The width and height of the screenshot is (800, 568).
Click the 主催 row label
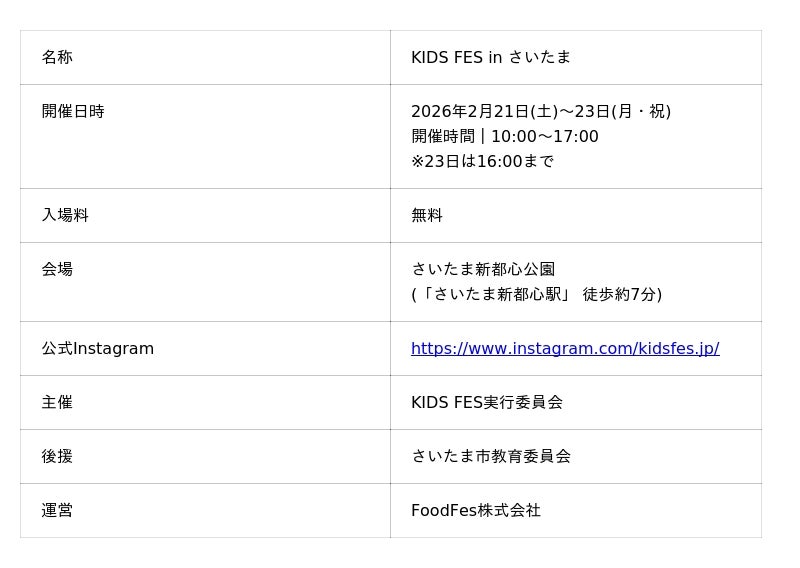[57, 403]
